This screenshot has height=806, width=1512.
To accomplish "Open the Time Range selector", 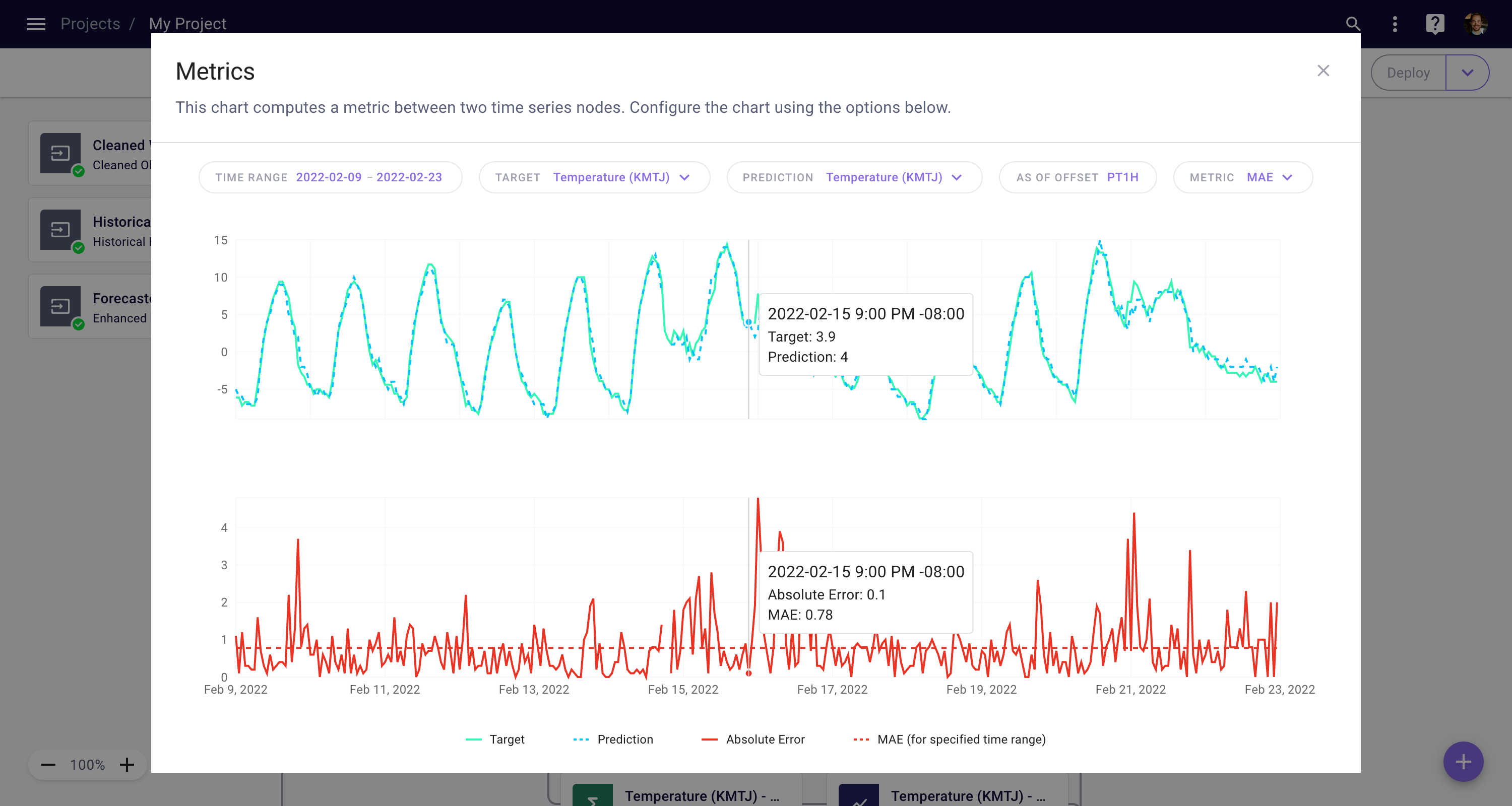I will click(331, 177).
